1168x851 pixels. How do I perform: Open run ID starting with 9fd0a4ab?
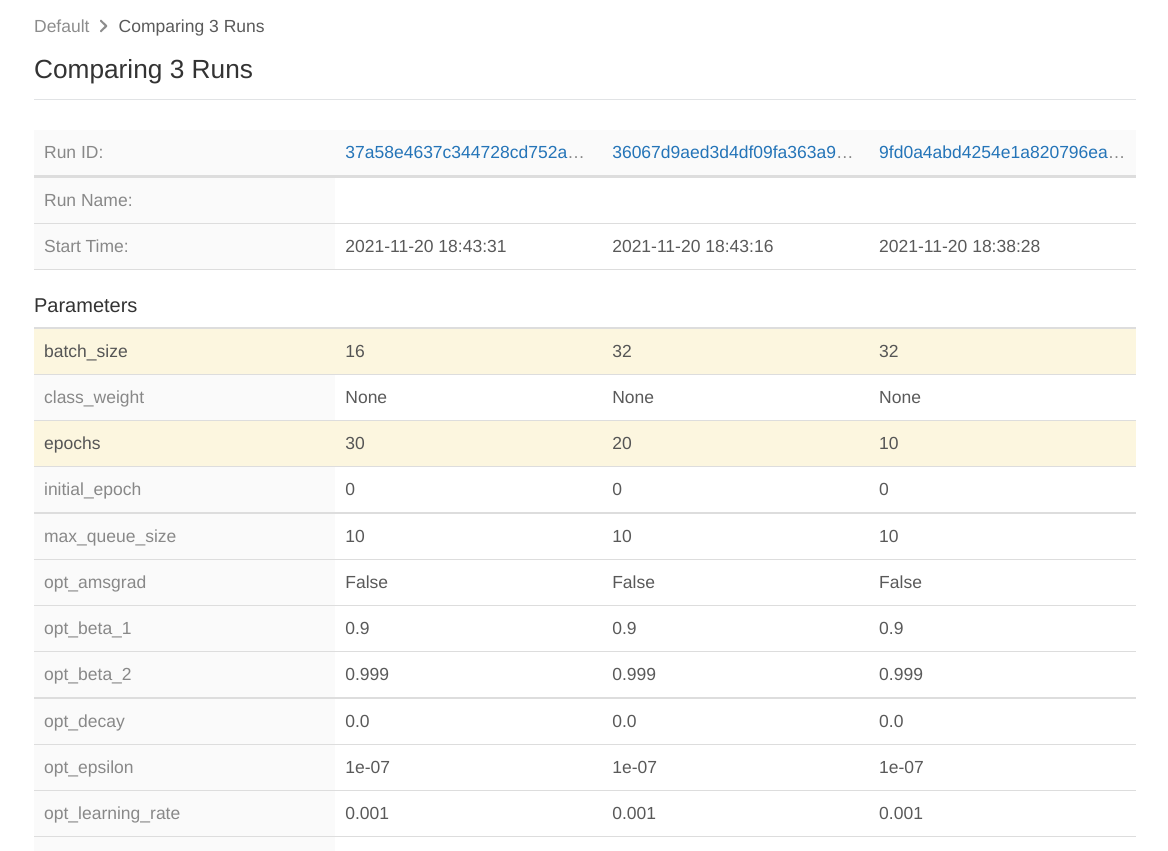[1001, 153]
